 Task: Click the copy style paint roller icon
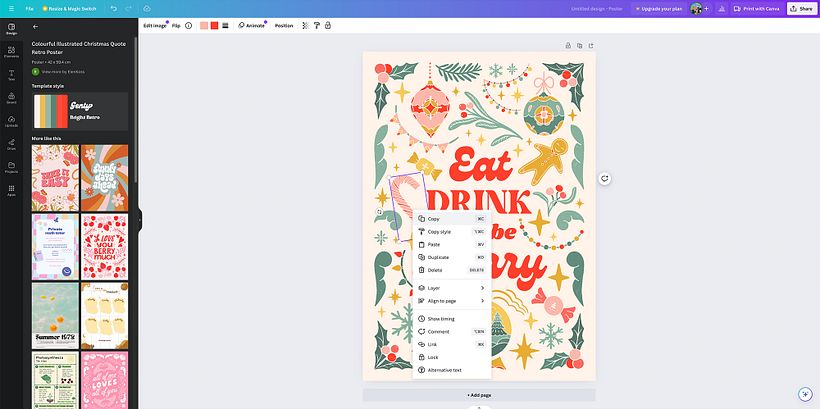click(x=317, y=25)
